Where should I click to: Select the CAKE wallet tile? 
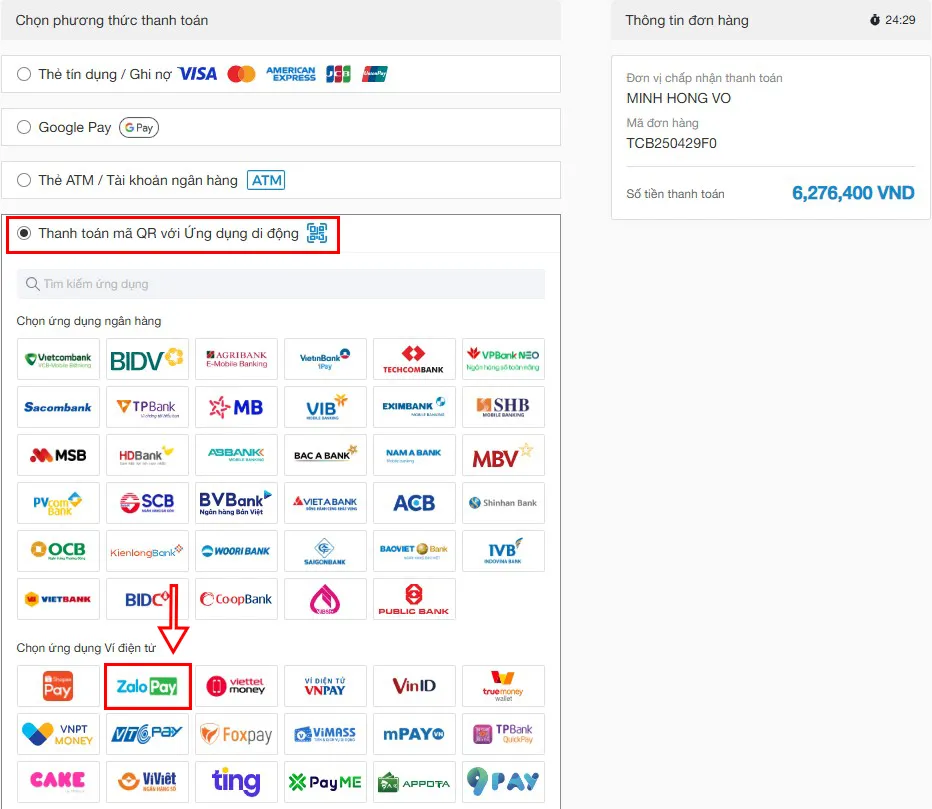click(x=58, y=782)
